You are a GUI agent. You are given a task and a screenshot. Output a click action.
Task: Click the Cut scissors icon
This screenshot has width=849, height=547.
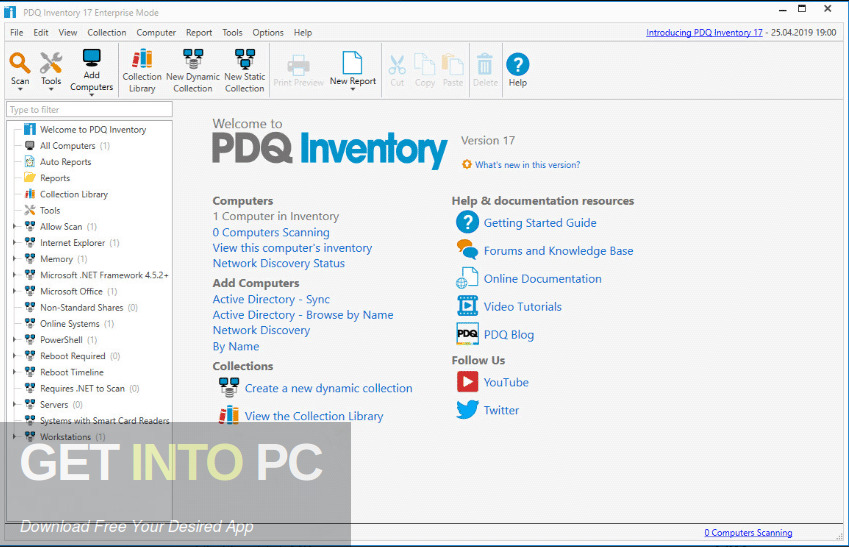coord(397,65)
